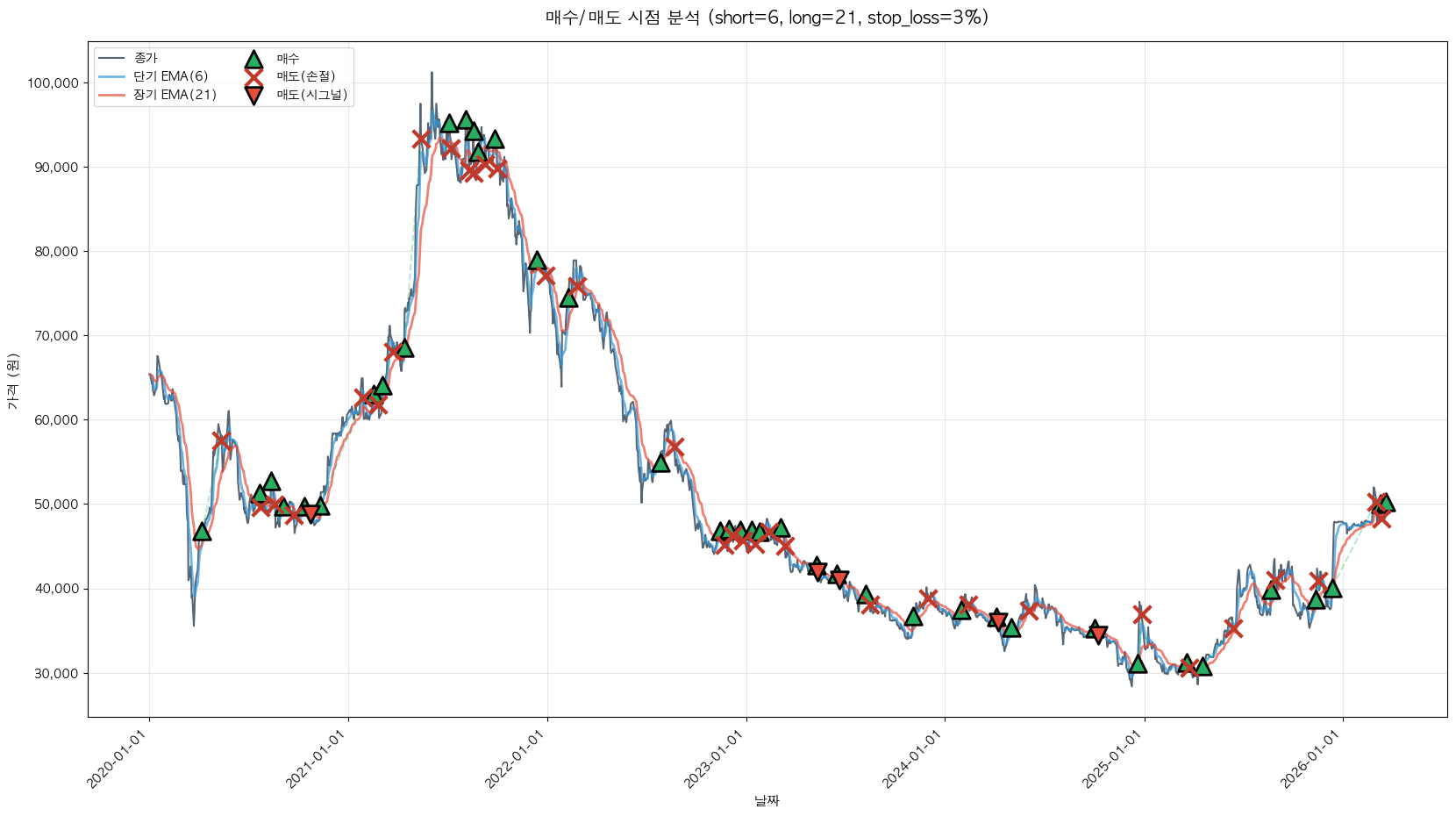1456x816 pixels.
Task: Click the 날짜 x-axis label
Action: [x=767, y=800]
